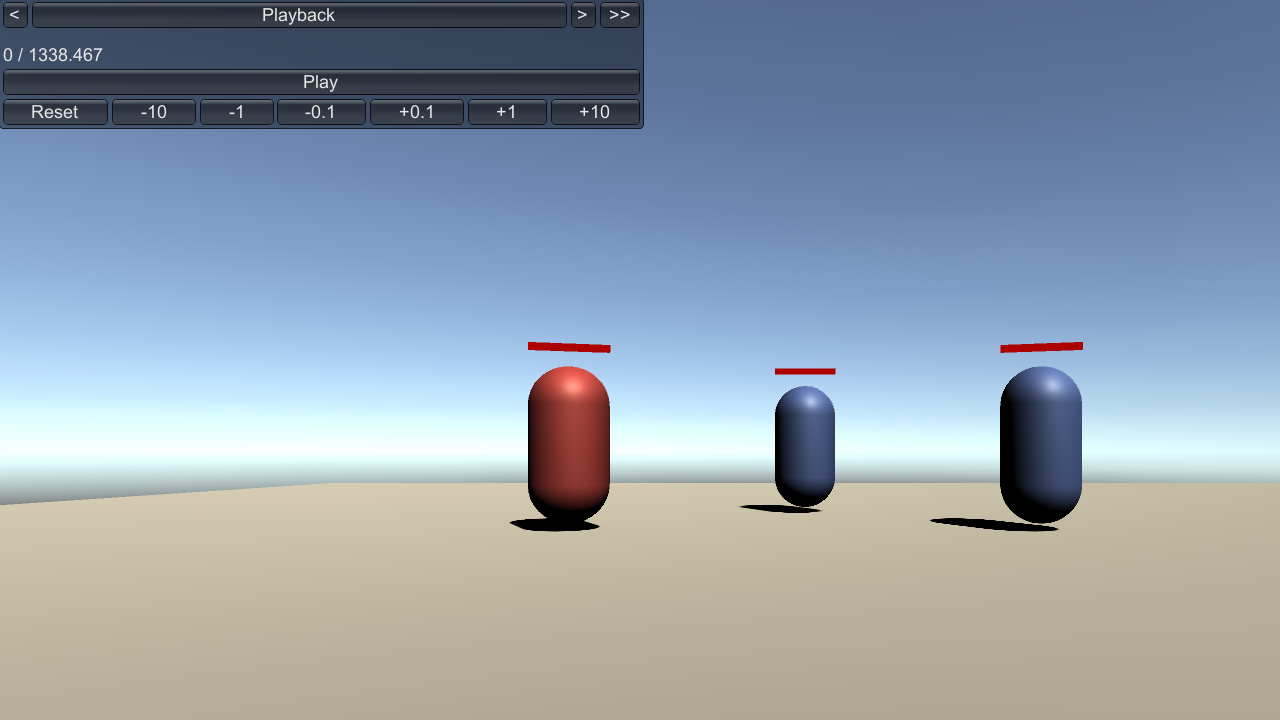1280x720 pixels.
Task: Click the 0 / 1338.467 time readout
Action: (53, 55)
